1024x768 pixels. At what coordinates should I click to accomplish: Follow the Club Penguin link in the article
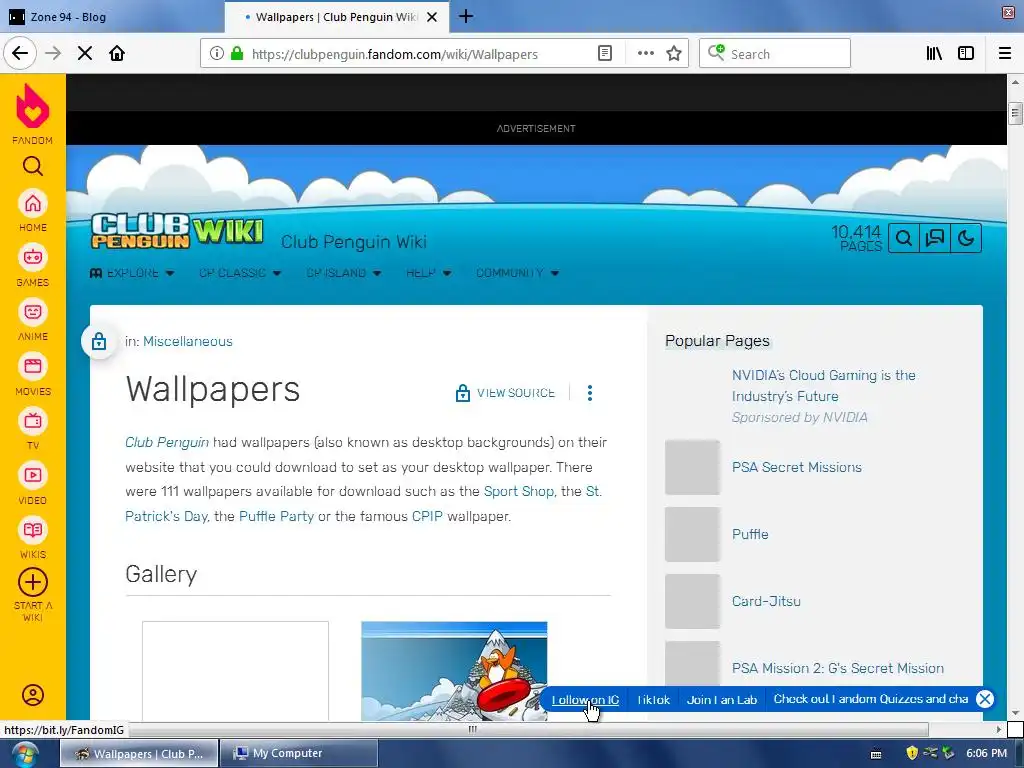pos(167,442)
